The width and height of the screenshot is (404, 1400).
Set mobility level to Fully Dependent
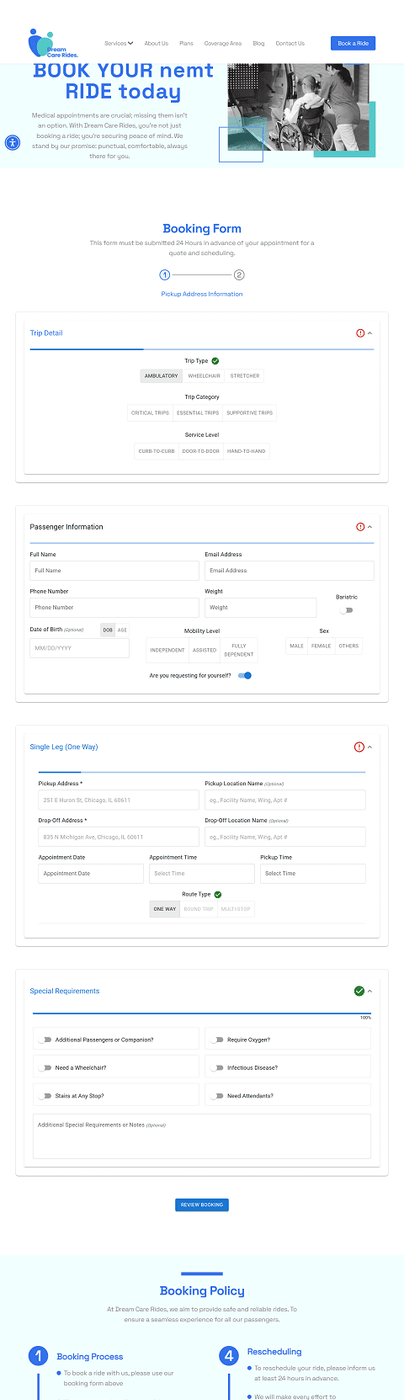pos(240,650)
